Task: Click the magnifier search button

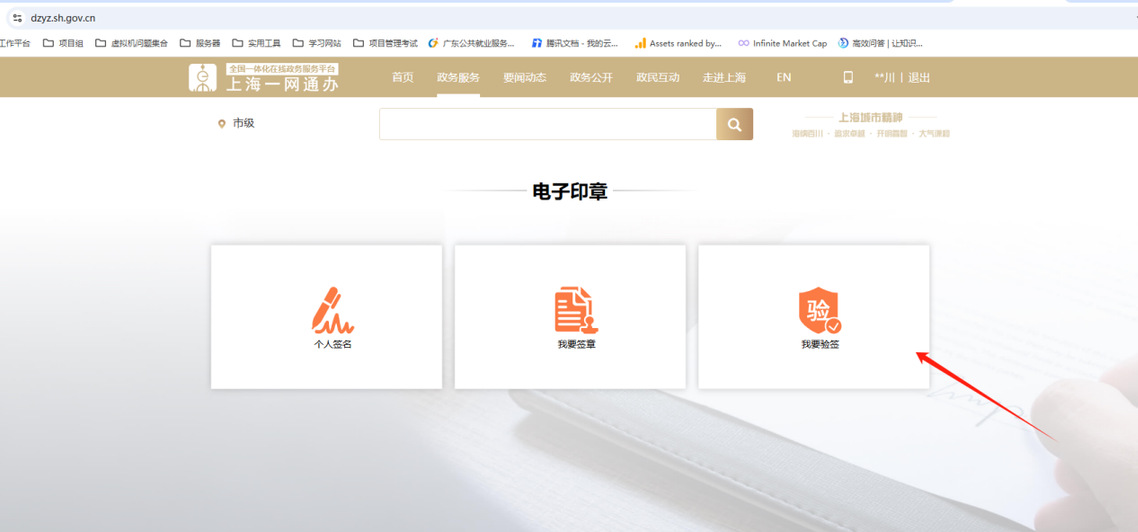Action: click(x=734, y=124)
